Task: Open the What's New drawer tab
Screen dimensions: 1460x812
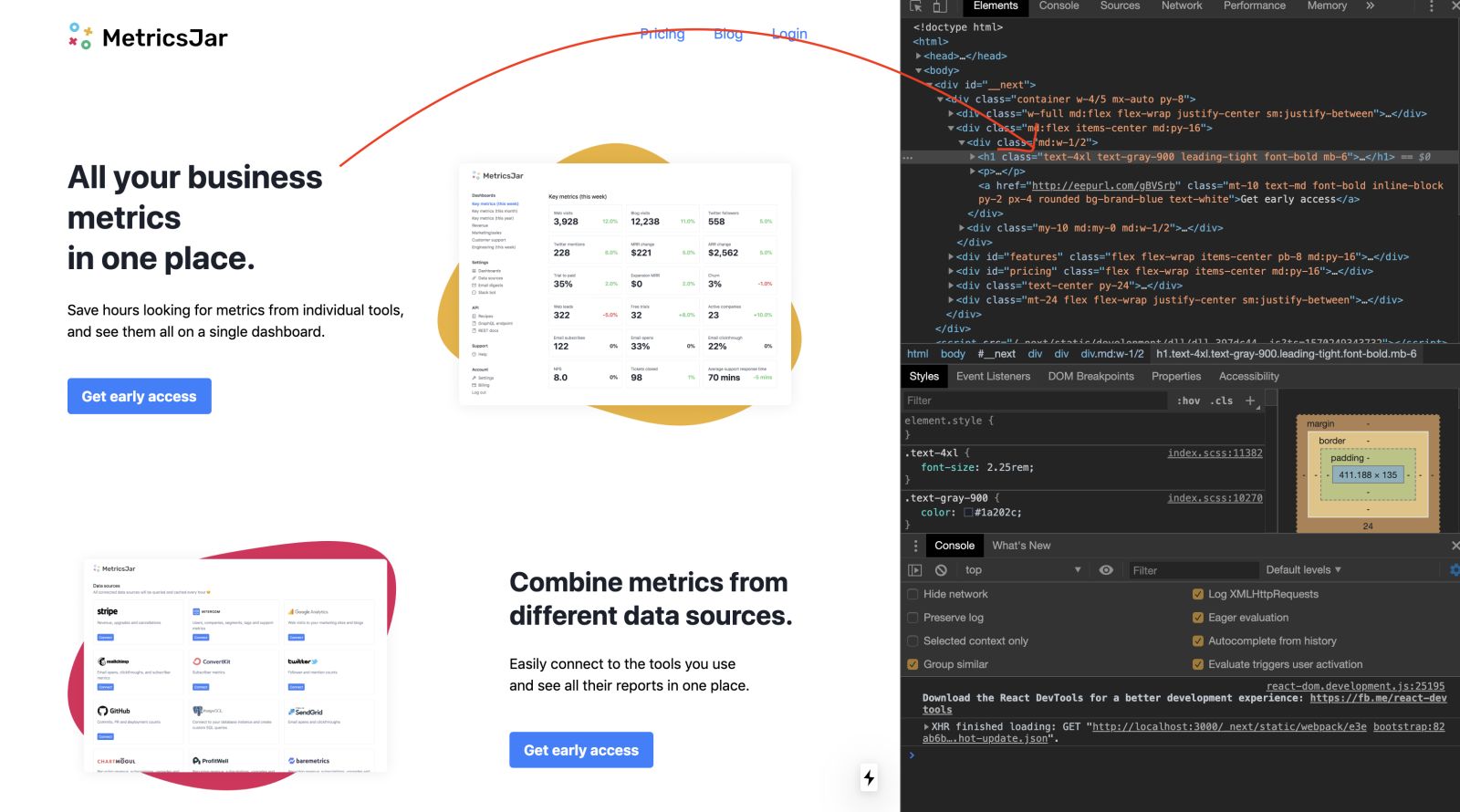Action: tap(1021, 546)
